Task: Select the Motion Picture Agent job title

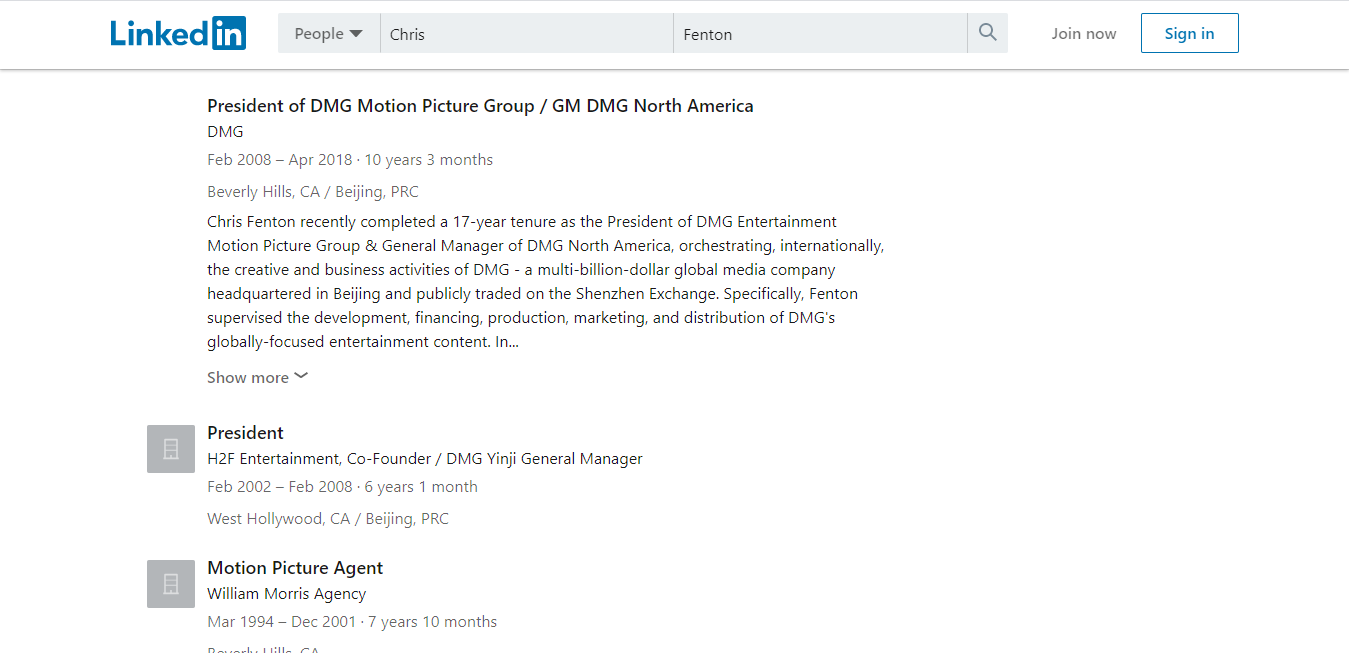Action: (295, 568)
